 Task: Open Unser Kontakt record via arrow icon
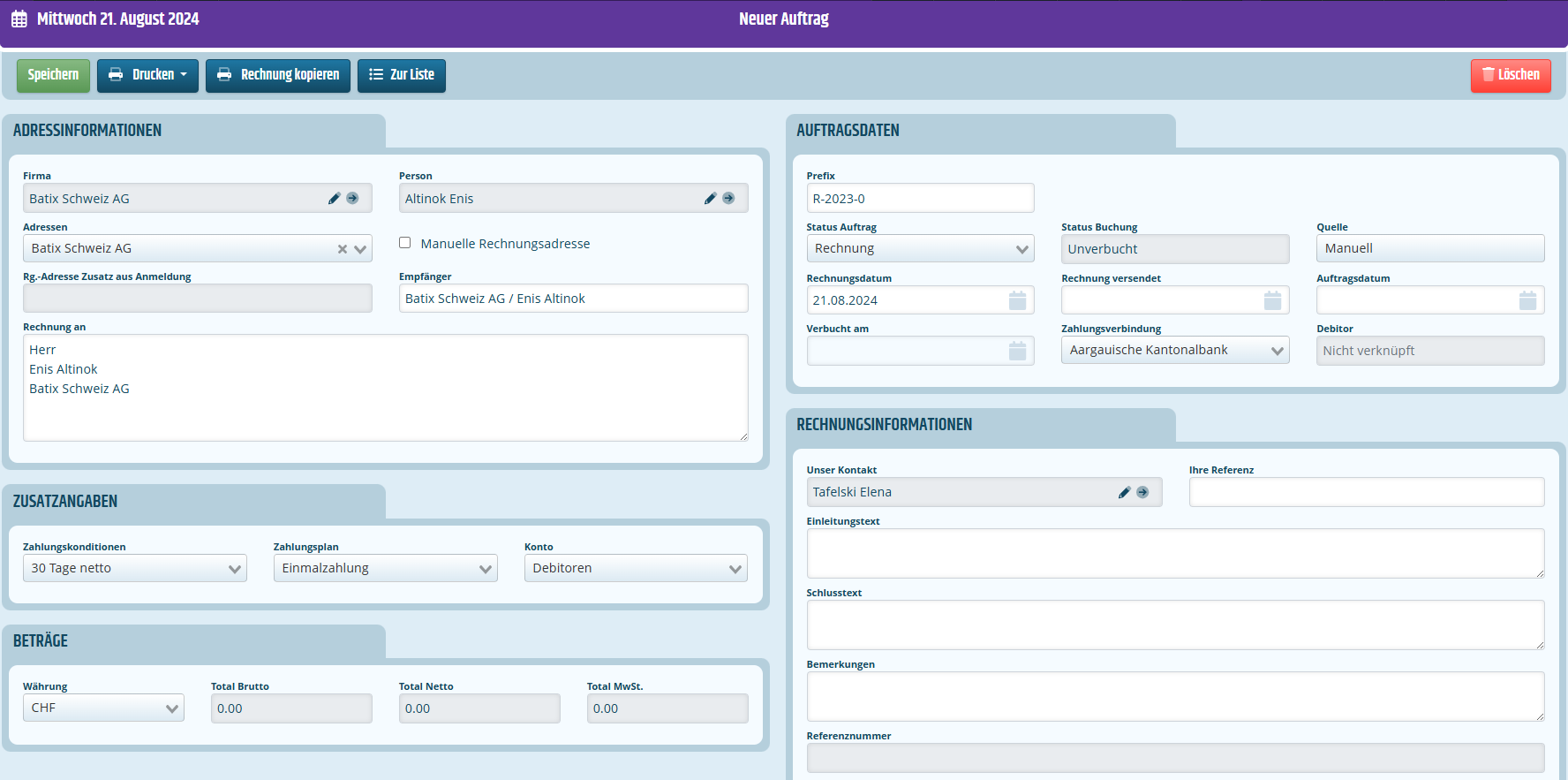tap(1142, 493)
